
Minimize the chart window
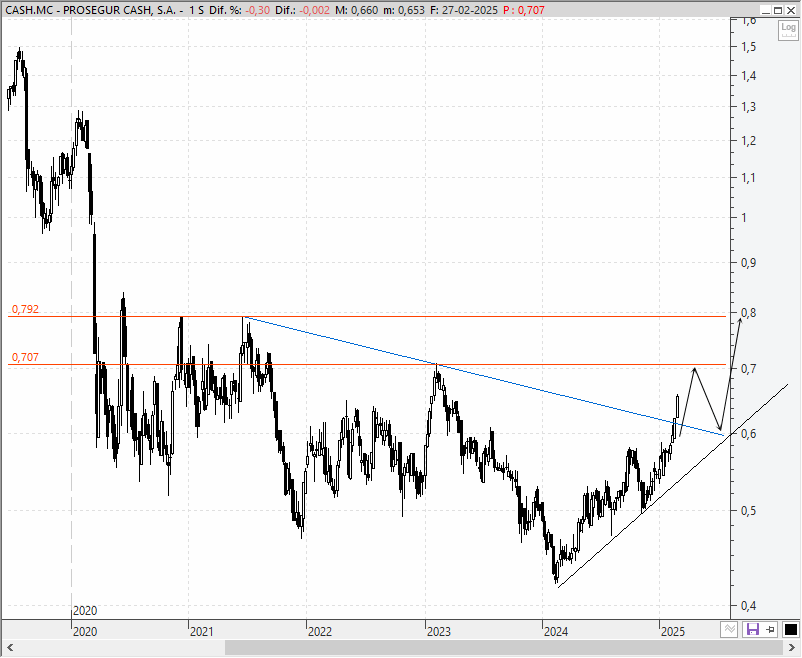[x=765, y=10]
